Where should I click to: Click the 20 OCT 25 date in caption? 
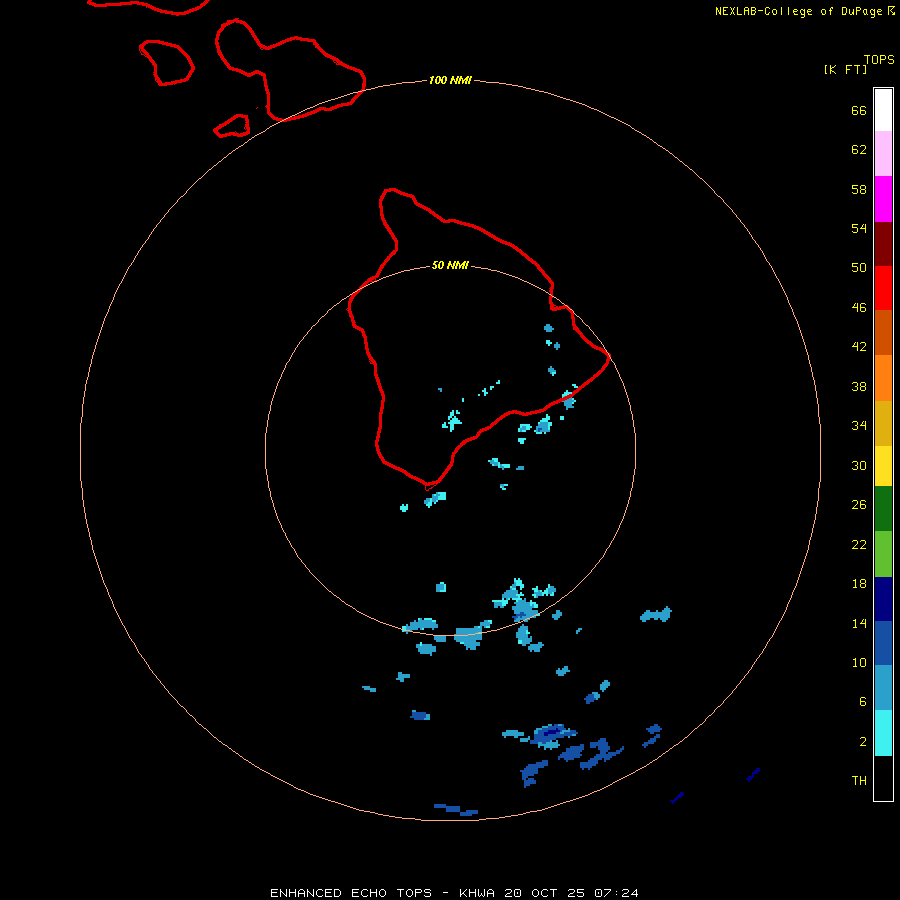[x=545, y=893]
